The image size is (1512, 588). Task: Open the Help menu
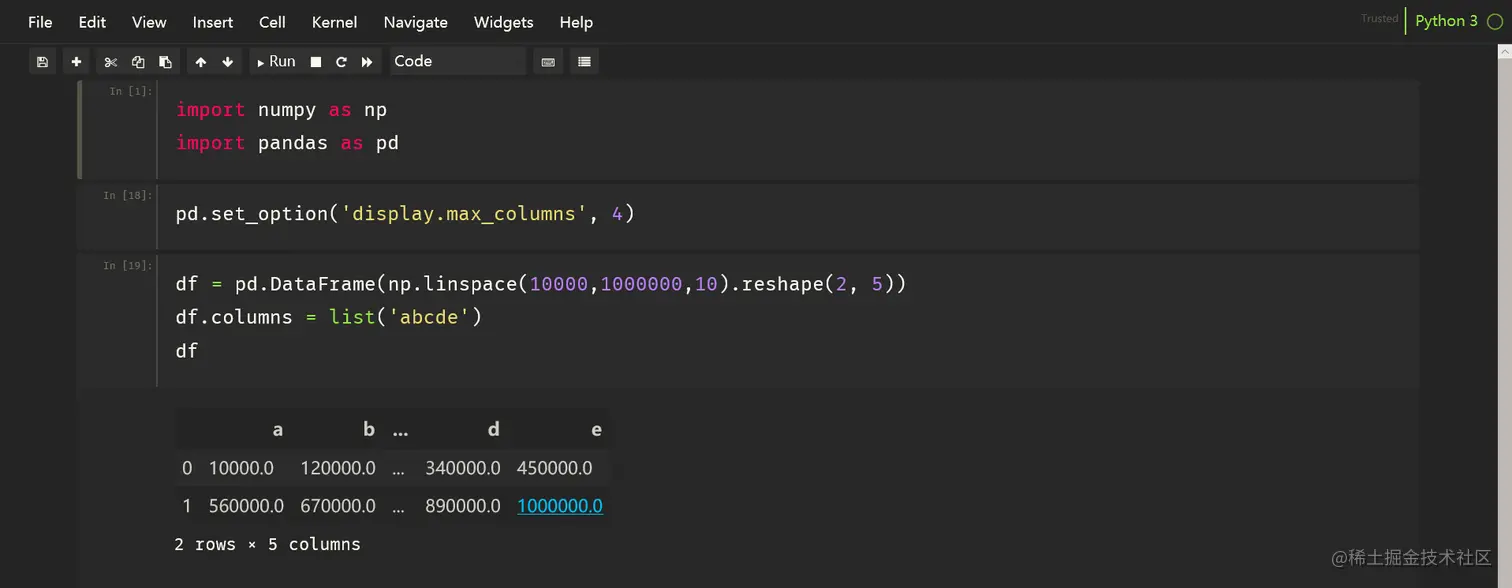576,22
